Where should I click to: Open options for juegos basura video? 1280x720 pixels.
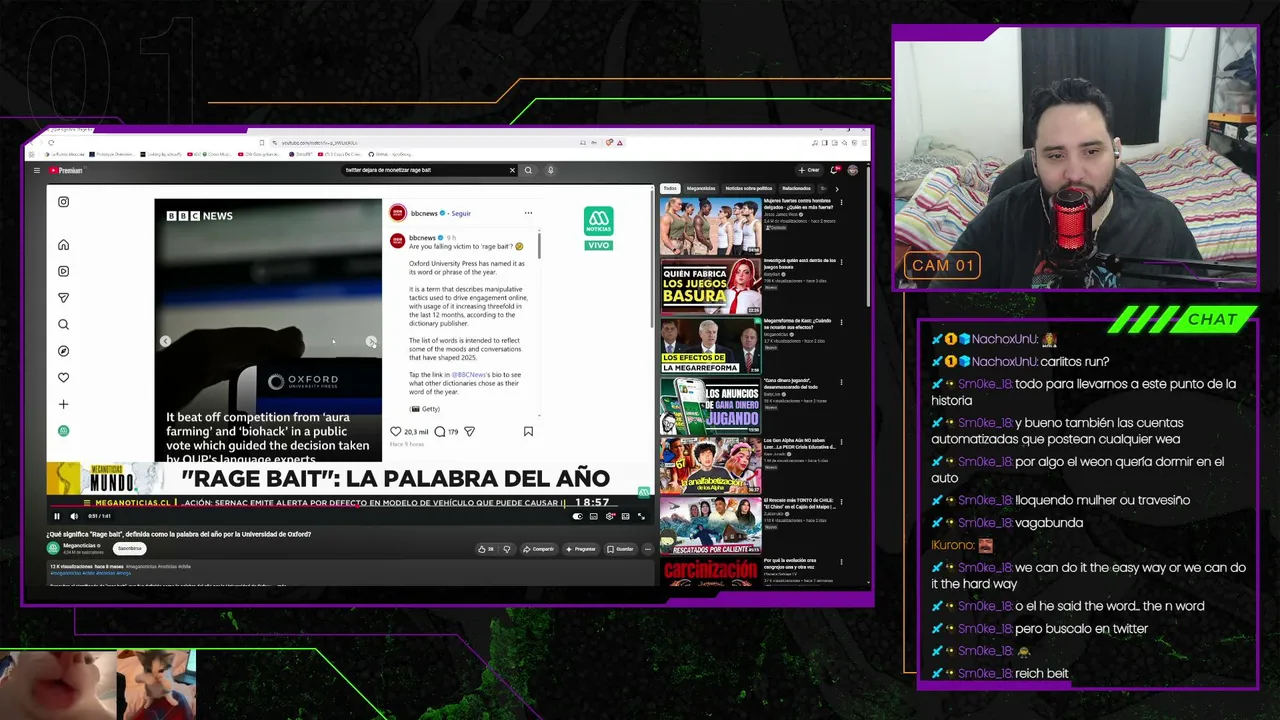tap(841, 263)
